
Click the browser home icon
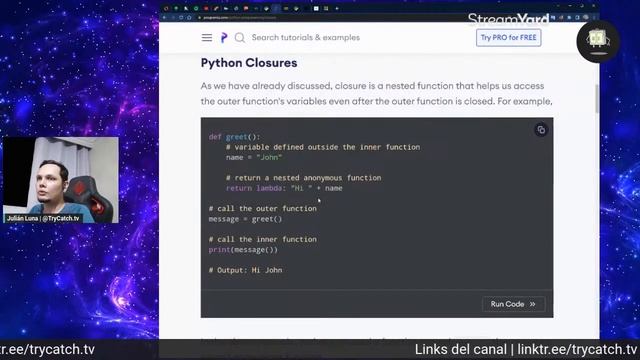coord(189,18)
